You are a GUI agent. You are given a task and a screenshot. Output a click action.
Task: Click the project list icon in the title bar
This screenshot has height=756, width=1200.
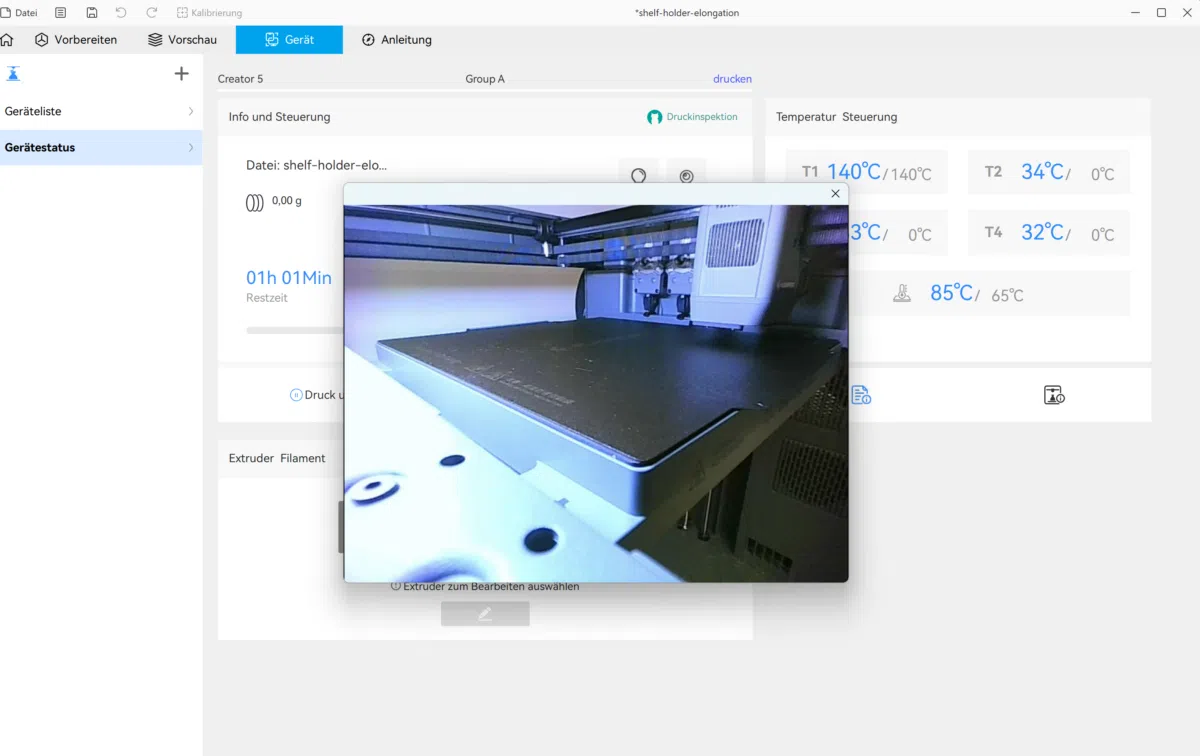61,13
